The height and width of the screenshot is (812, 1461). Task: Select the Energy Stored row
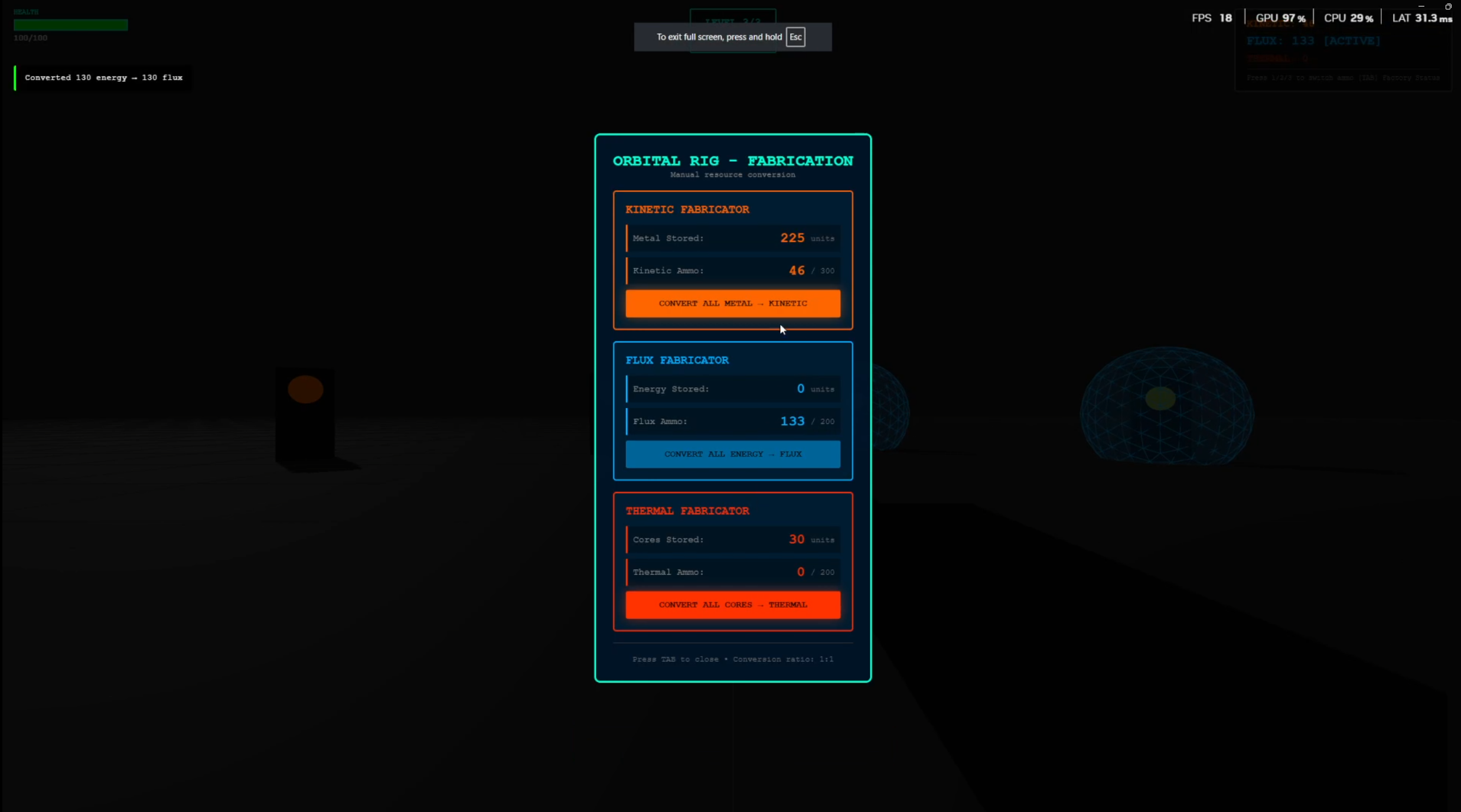[x=732, y=389]
